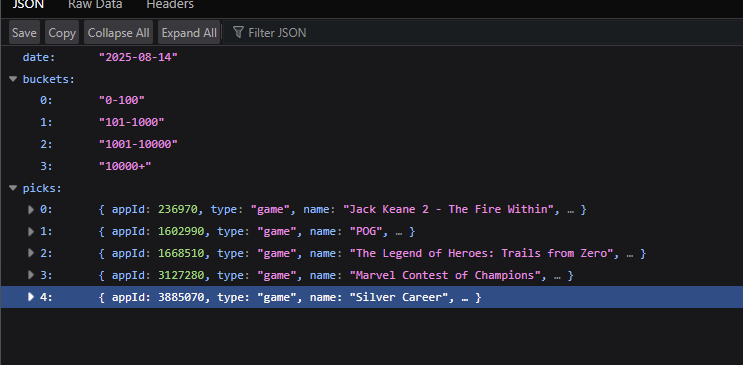
Task: Click appId 3127280 value
Action: tap(181, 275)
